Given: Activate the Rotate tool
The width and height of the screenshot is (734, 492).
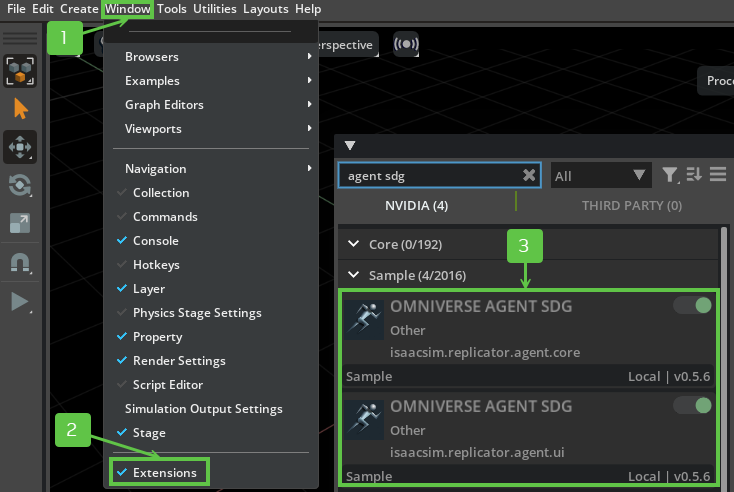Looking at the screenshot, I should click(20, 185).
